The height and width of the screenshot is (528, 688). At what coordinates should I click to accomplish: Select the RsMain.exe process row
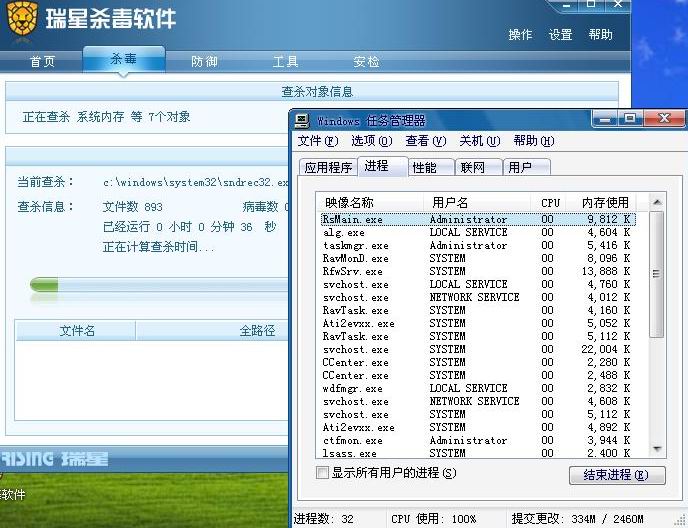478,219
